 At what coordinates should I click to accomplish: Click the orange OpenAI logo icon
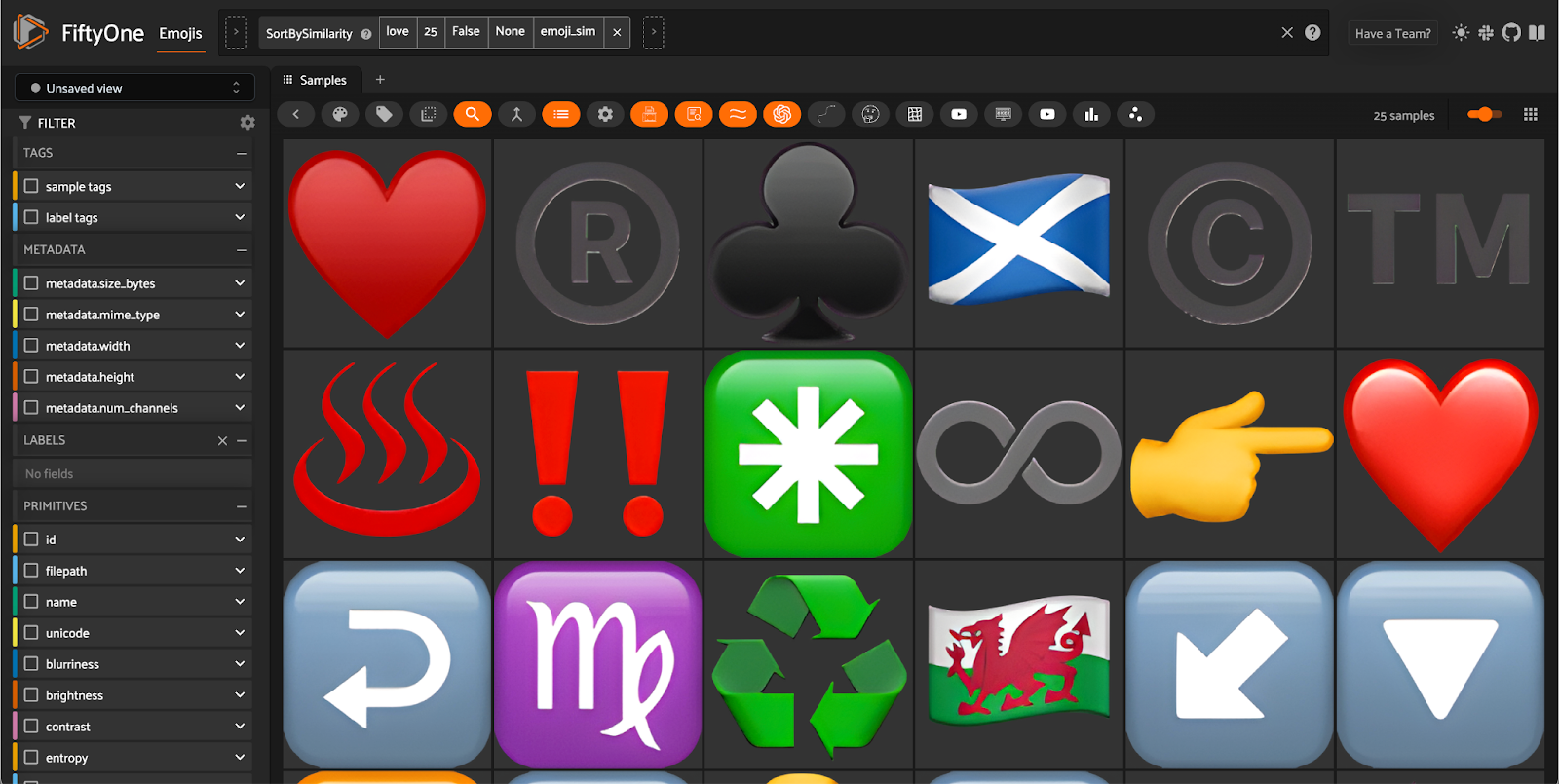781,114
